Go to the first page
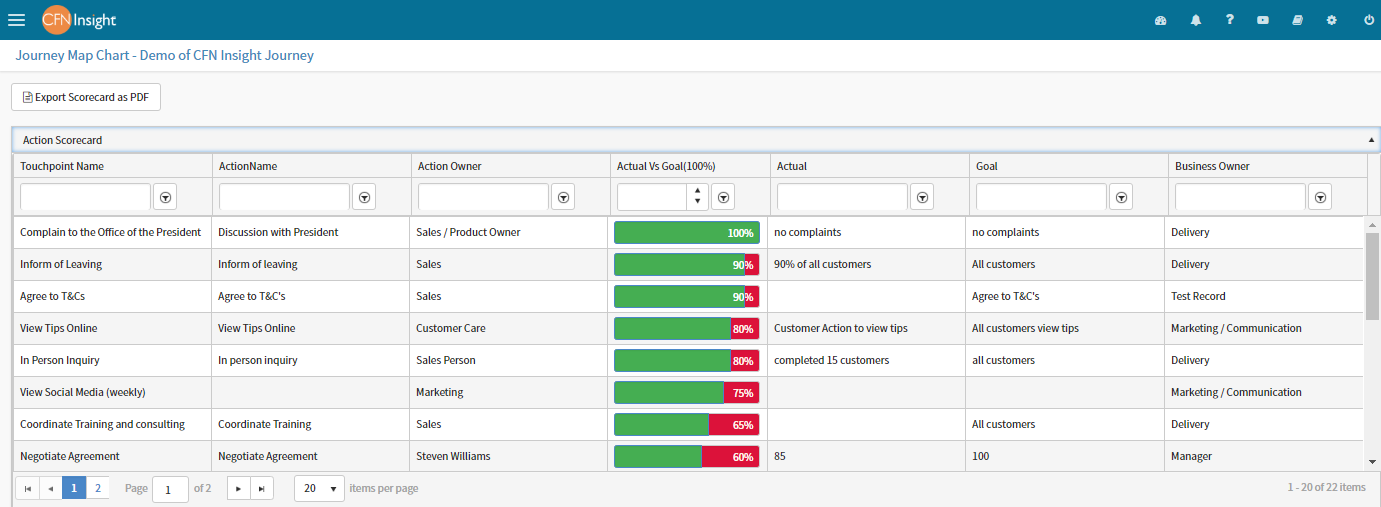 click(27, 488)
